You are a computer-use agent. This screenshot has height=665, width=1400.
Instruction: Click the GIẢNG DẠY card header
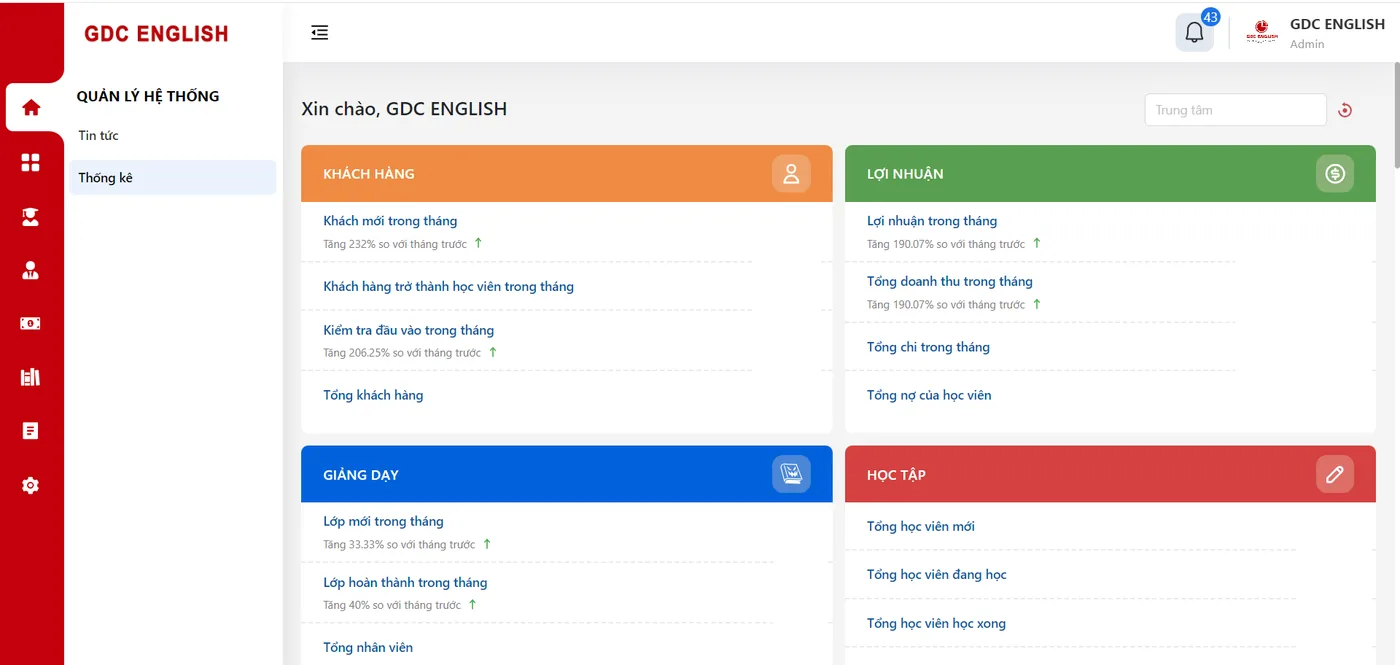tap(567, 474)
